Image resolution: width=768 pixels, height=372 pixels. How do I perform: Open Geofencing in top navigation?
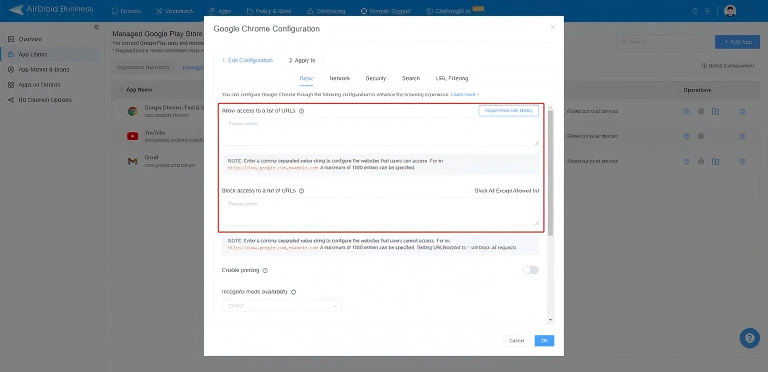pos(326,11)
